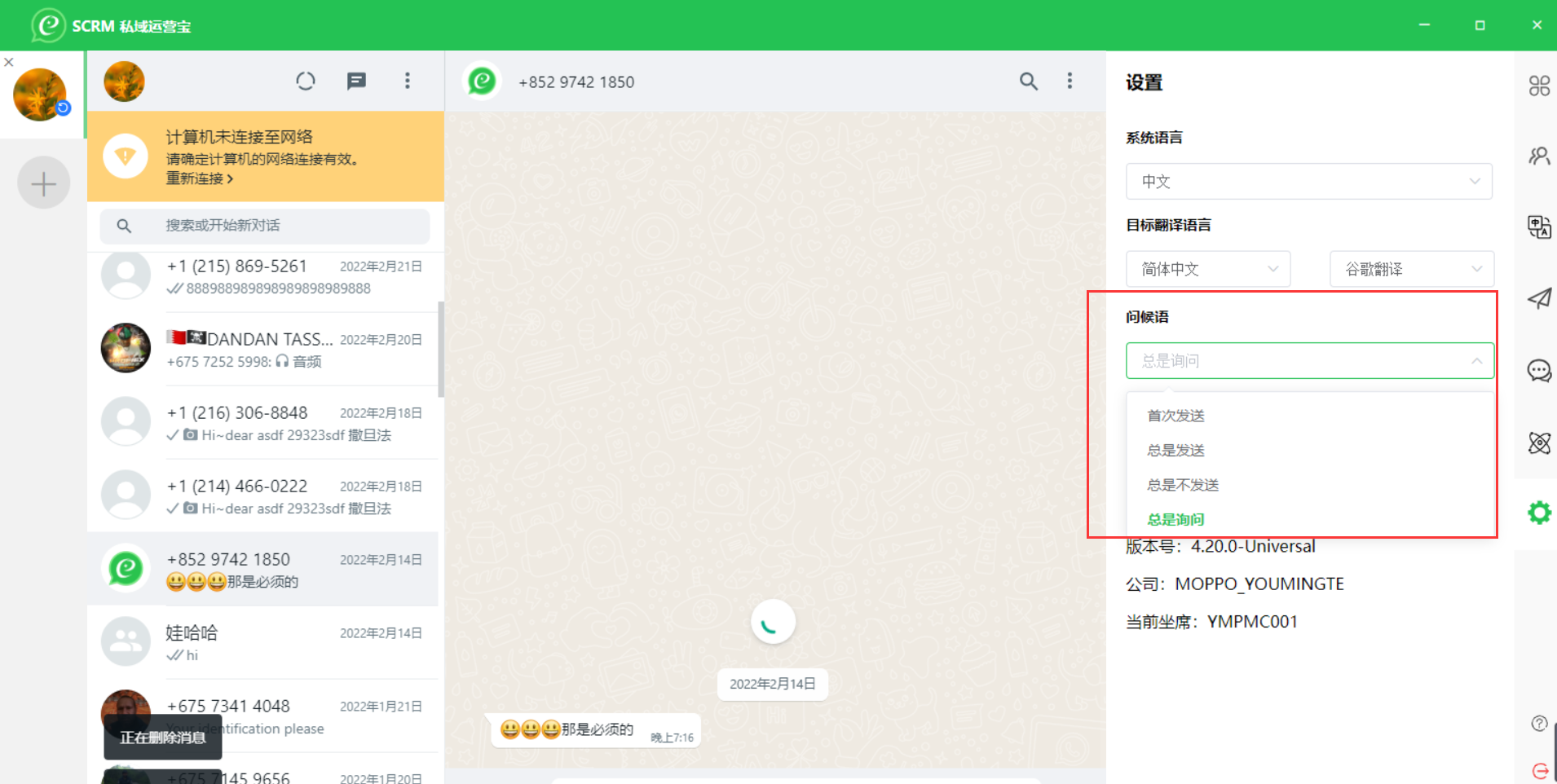
Task: Select the orange flower account avatar
Action: point(40,95)
